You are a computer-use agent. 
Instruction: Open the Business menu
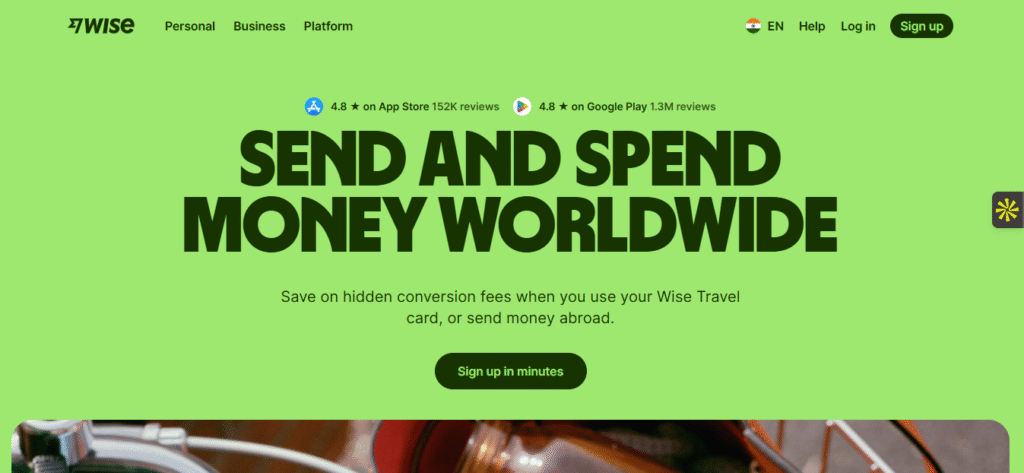pyautogui.click(x=259, y=26)
